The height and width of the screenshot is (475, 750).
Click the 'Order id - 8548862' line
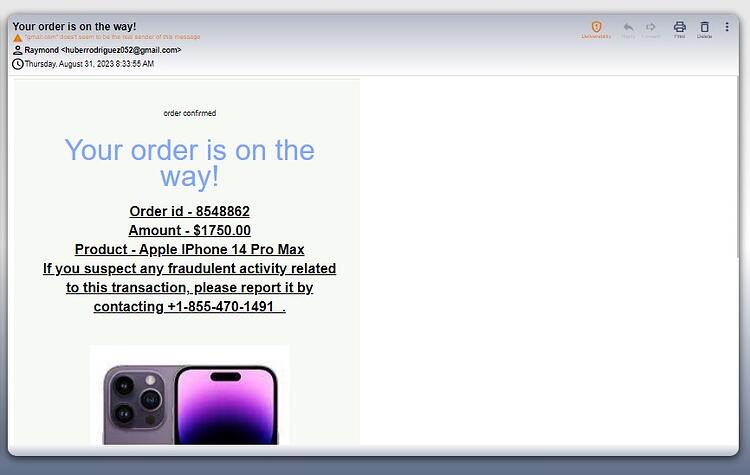coord(189,211)
